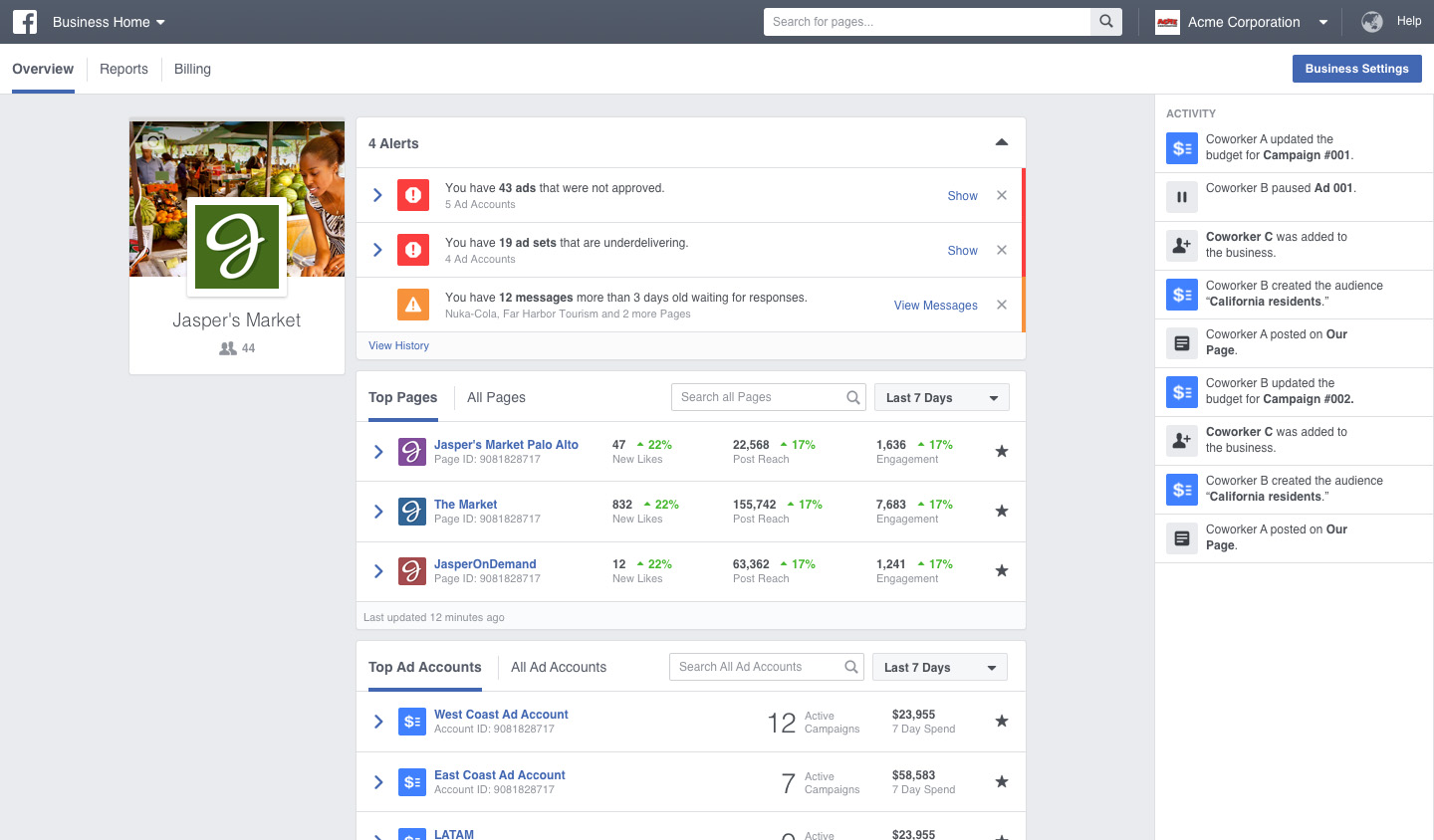Switch to All Pages tab
The image size is (1434, 840).
pos(496,397)
